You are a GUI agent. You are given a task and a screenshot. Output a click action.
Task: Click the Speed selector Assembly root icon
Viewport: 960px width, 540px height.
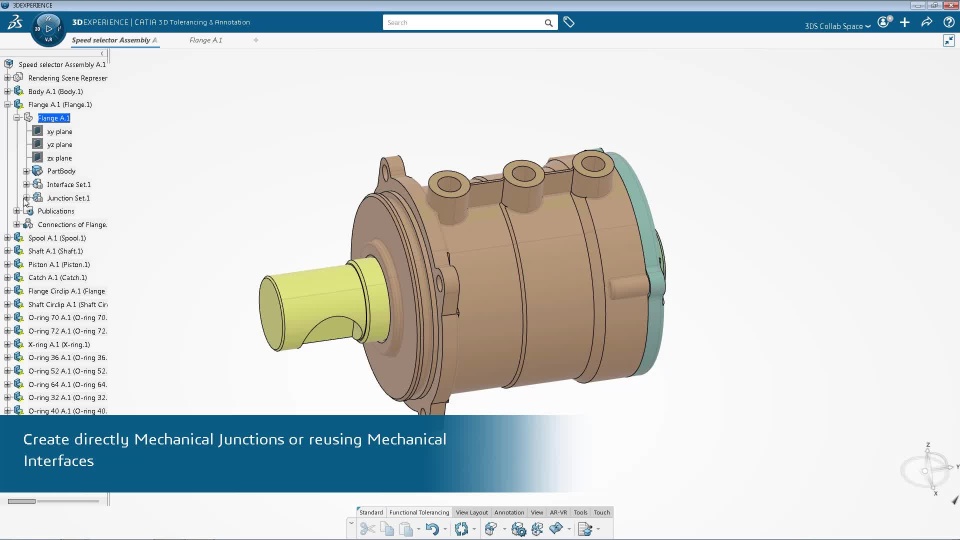tap(9, 64)
